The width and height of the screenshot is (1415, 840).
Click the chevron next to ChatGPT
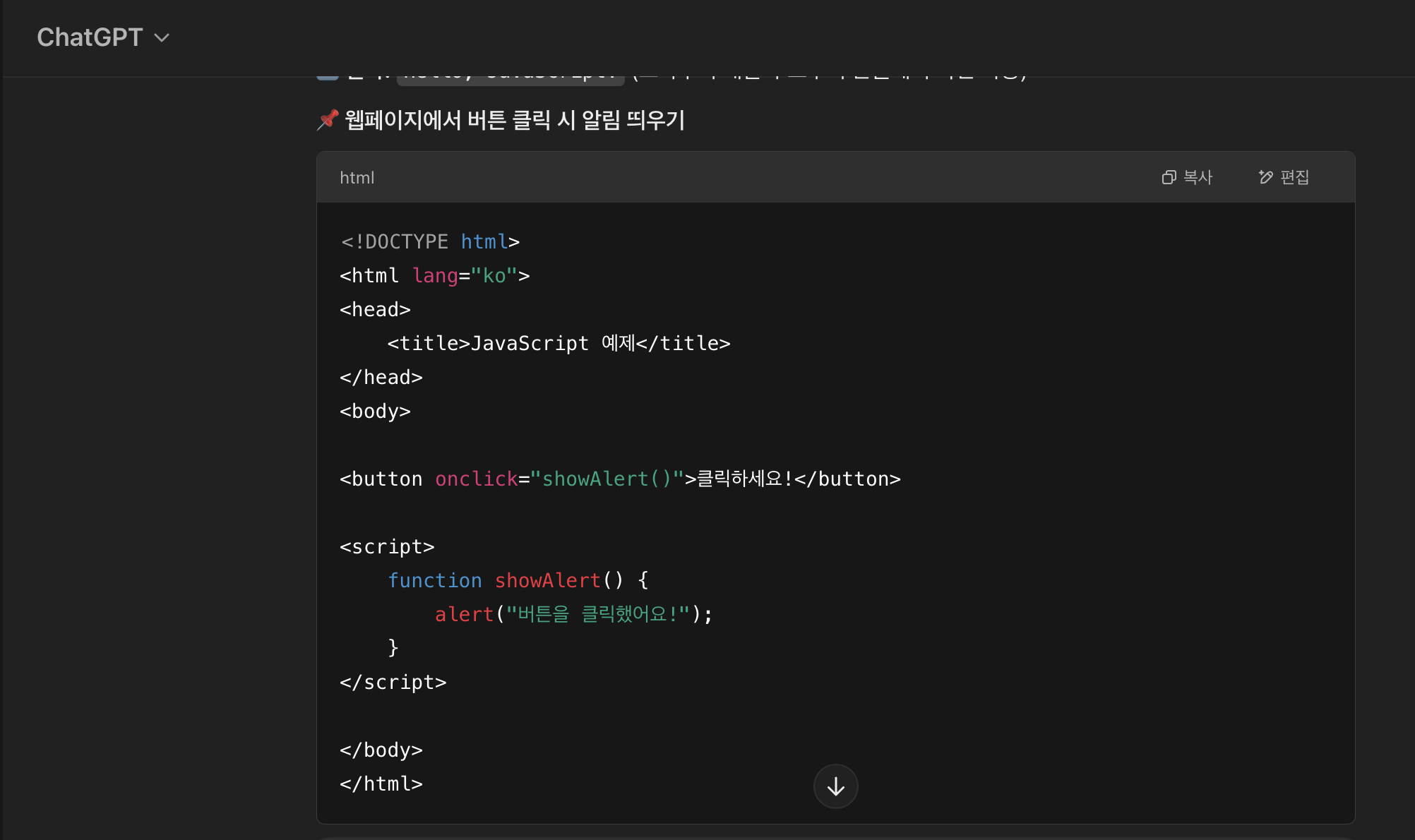(162, 38)
